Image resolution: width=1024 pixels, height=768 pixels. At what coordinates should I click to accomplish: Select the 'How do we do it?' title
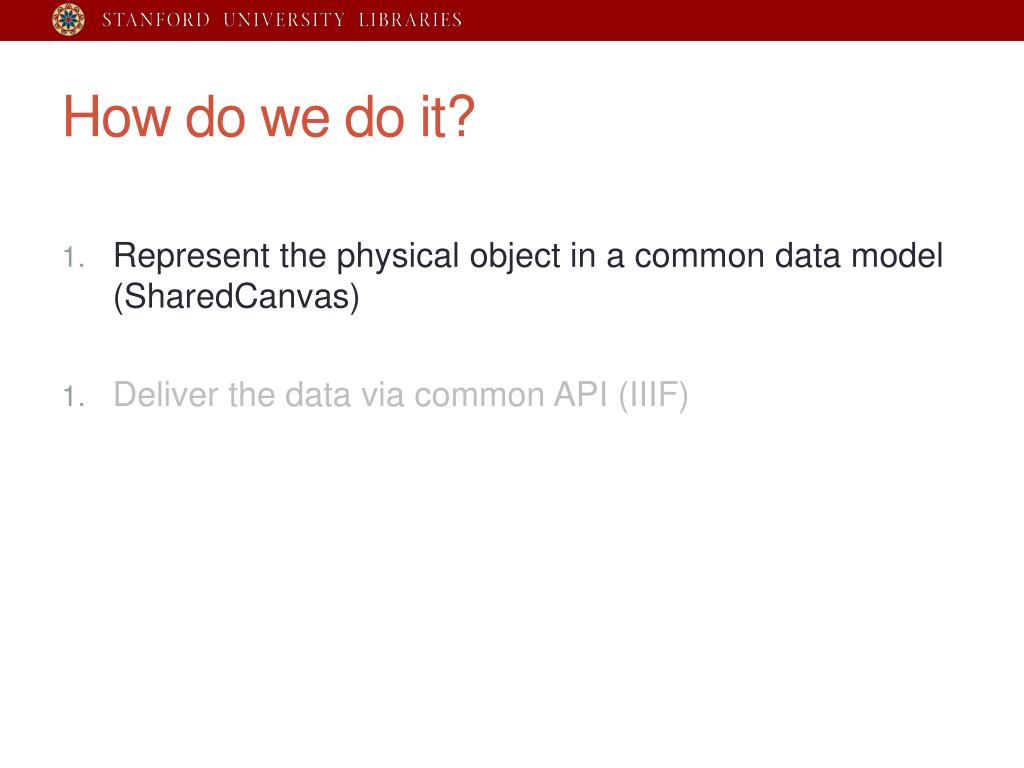click(268, 117)
